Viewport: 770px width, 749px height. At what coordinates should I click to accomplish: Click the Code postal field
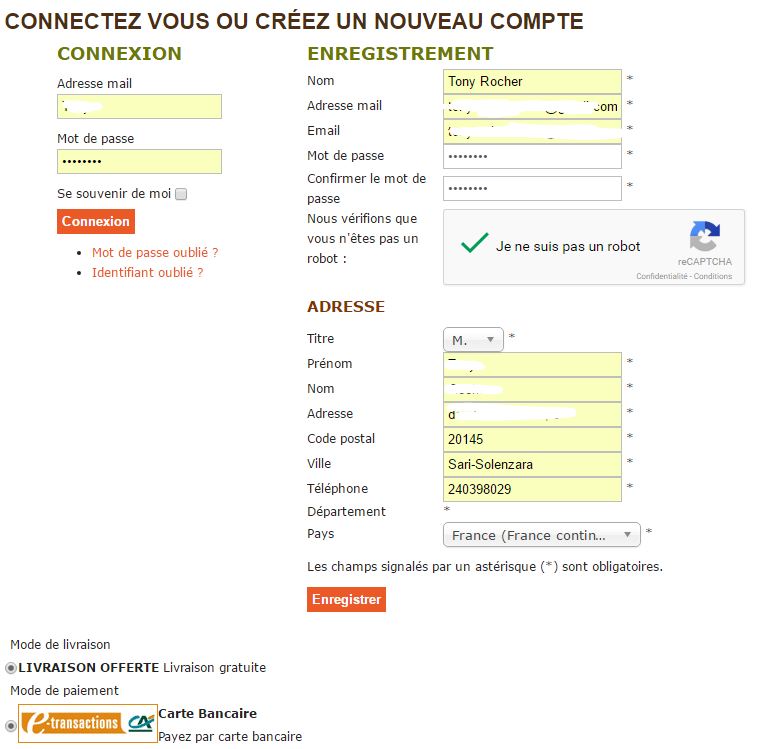[532, 439]
